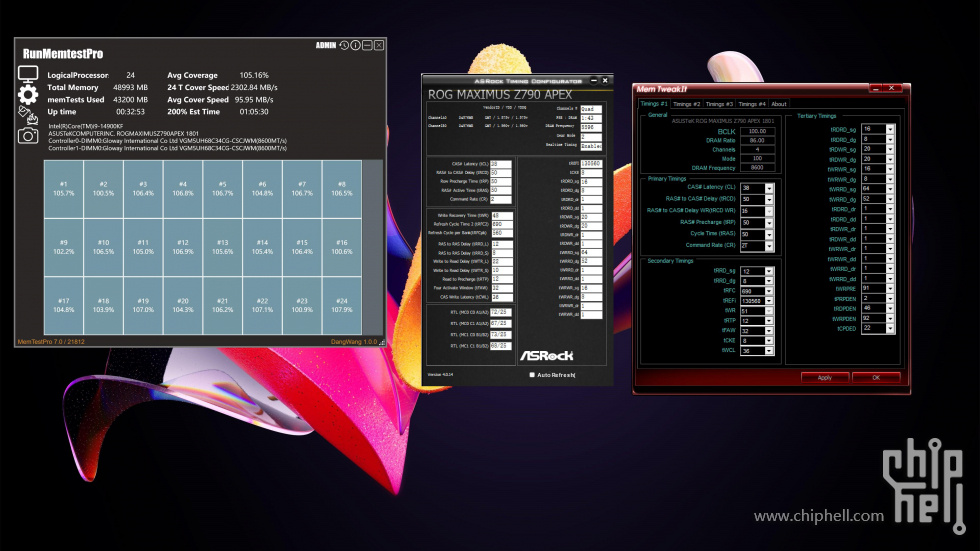Open RunMemtestPro settings gear icon
The image size is (980, 551).
[x=28, y=95]
